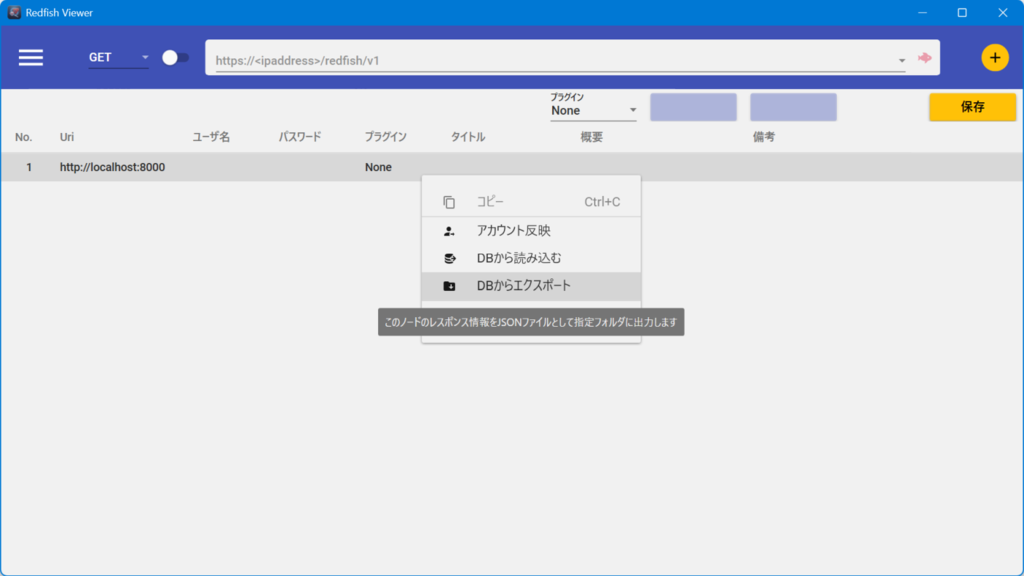Click the second blank purple button

click(793, 106)
